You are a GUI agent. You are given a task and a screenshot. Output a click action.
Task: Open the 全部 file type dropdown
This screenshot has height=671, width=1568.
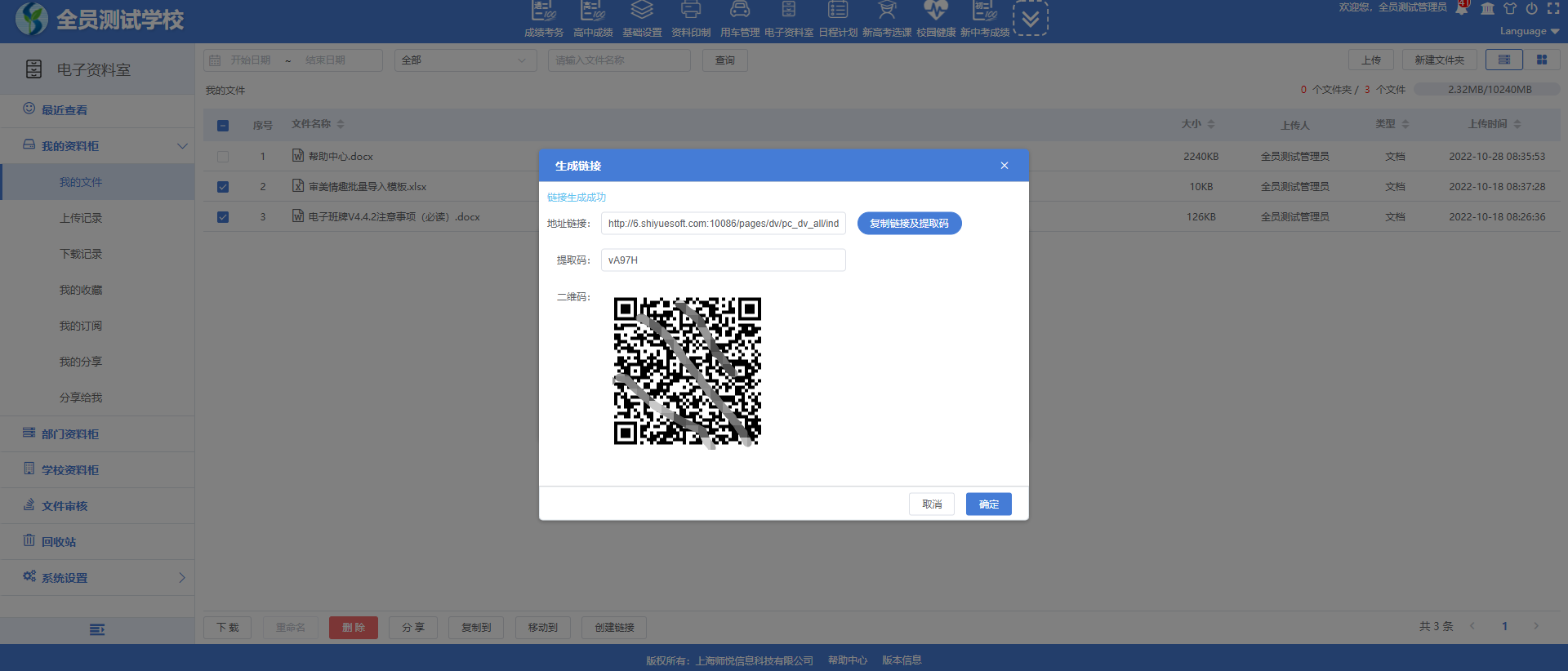(465, 60)
